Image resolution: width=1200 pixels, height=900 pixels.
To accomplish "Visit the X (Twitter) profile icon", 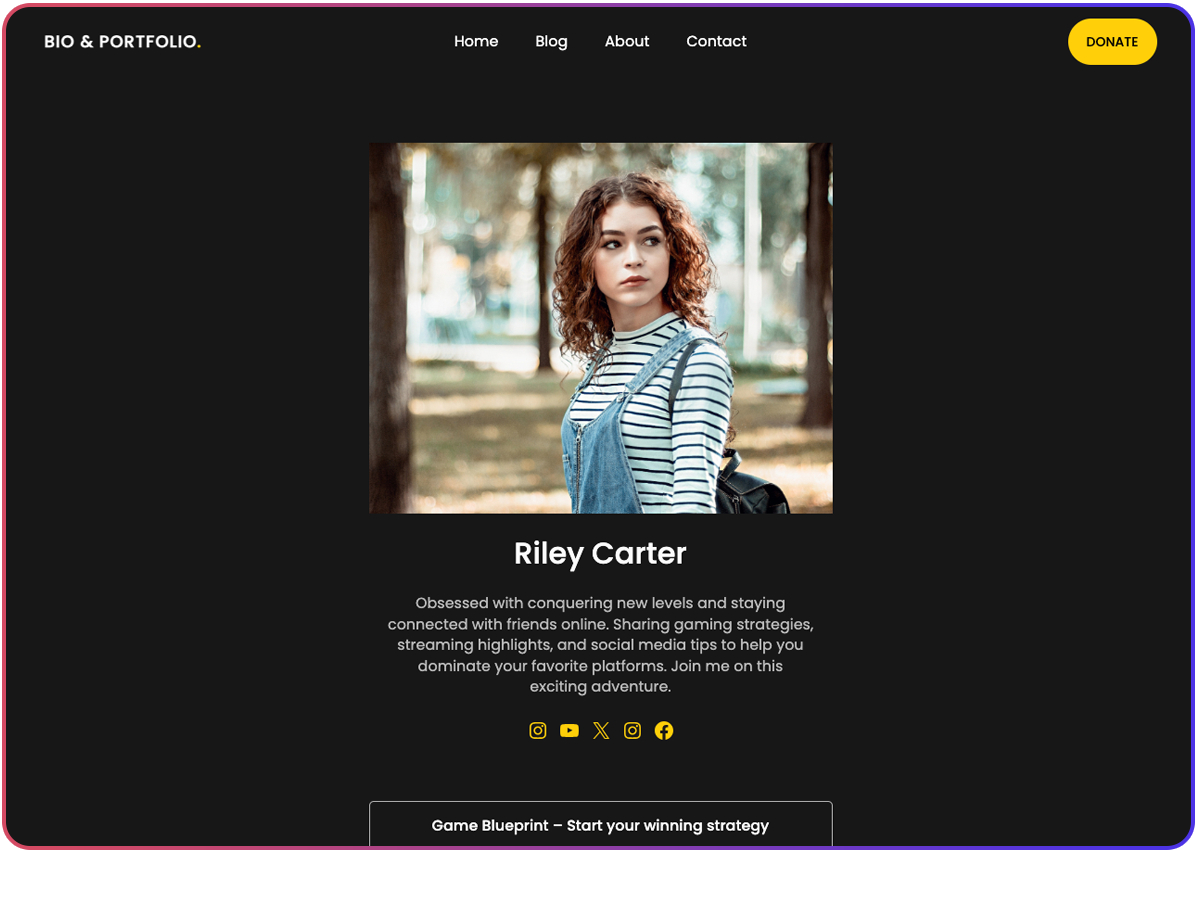I will tap(601, 731).
